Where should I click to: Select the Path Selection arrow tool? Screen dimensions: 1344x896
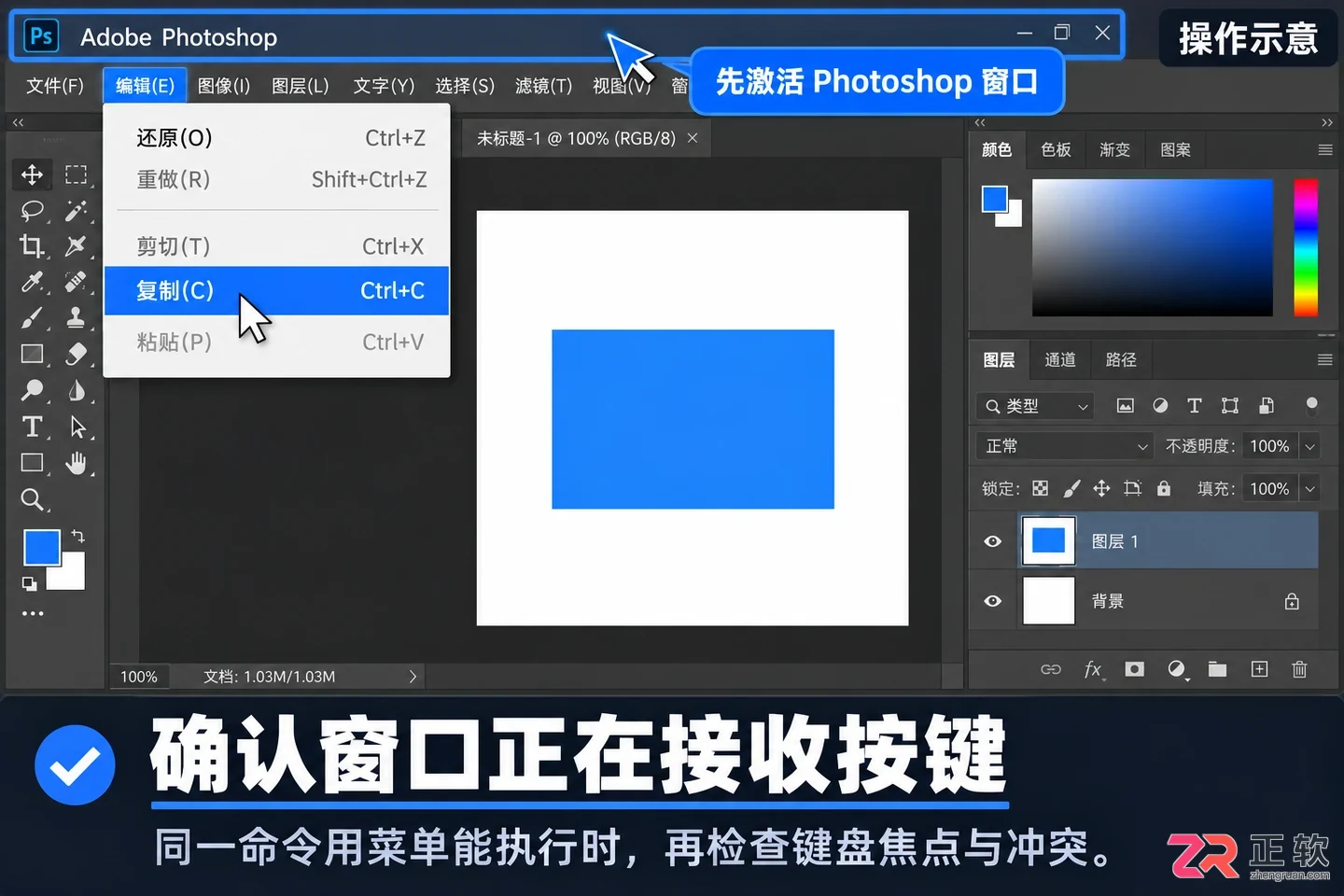pos(77,427)
